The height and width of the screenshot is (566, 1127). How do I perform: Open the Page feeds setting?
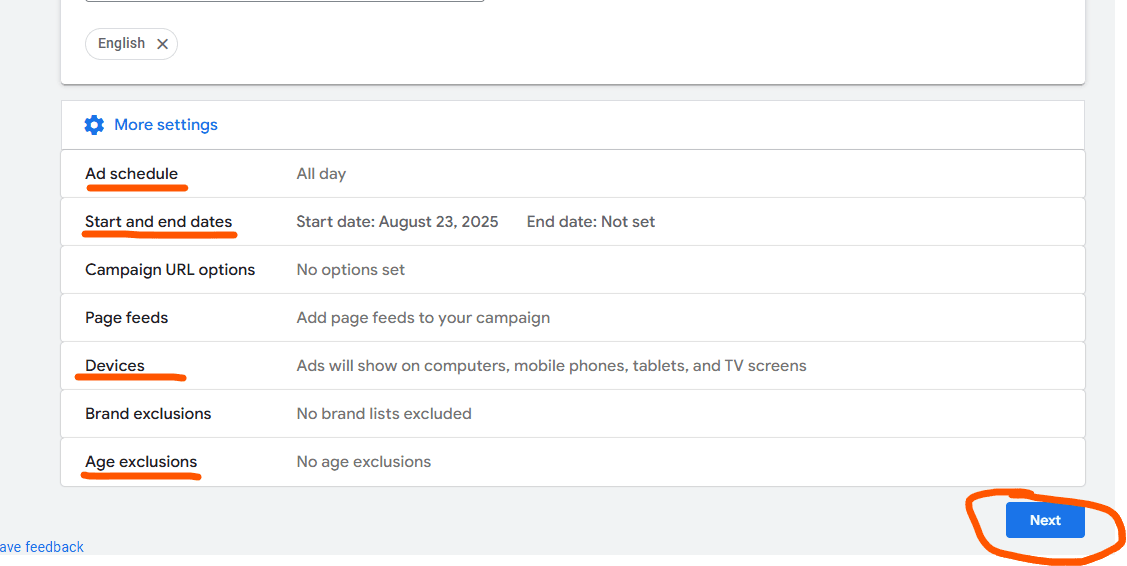126,318
